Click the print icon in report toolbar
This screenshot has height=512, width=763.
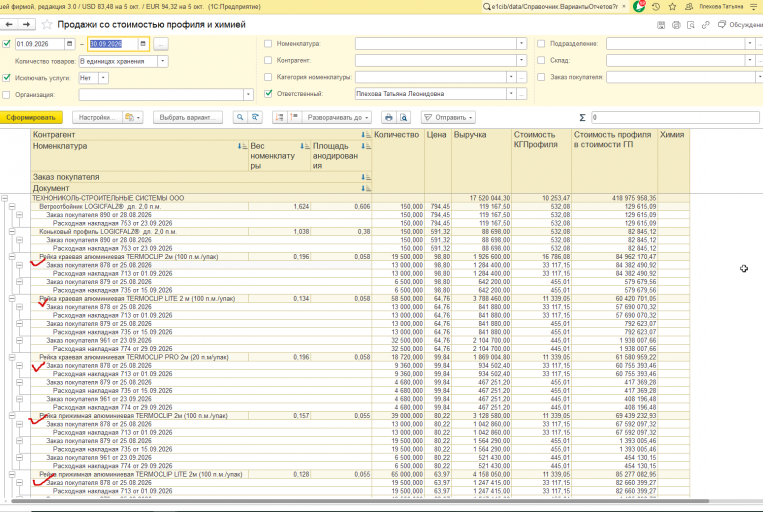coord(388,117)
